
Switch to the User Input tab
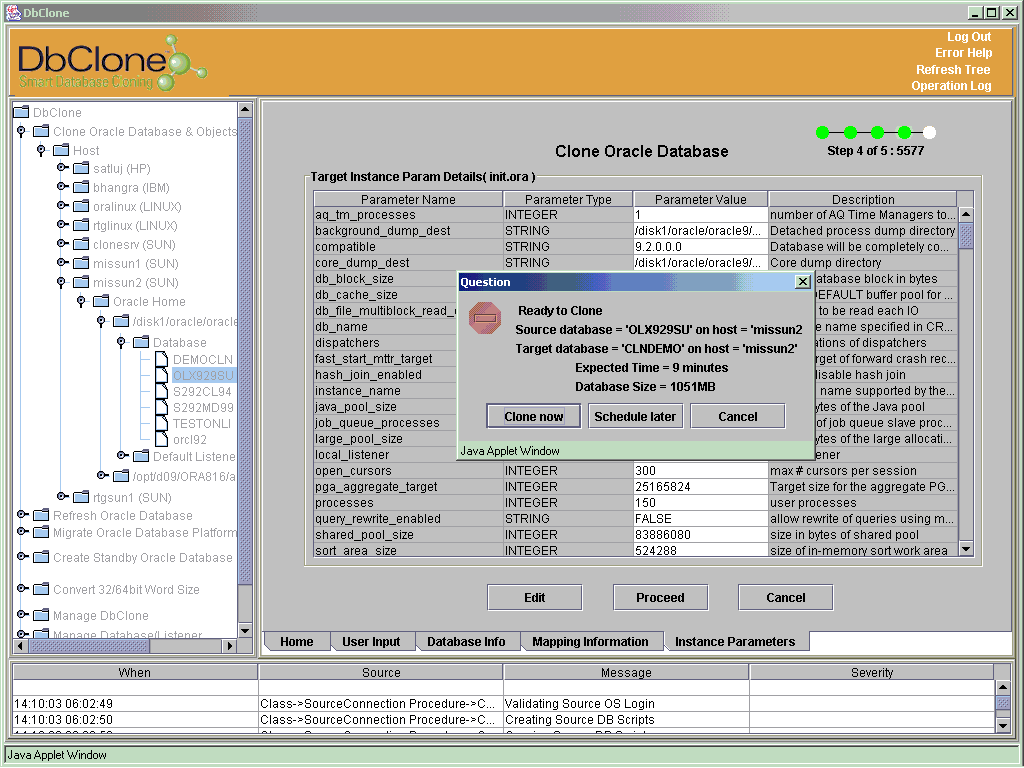[371, 641]
